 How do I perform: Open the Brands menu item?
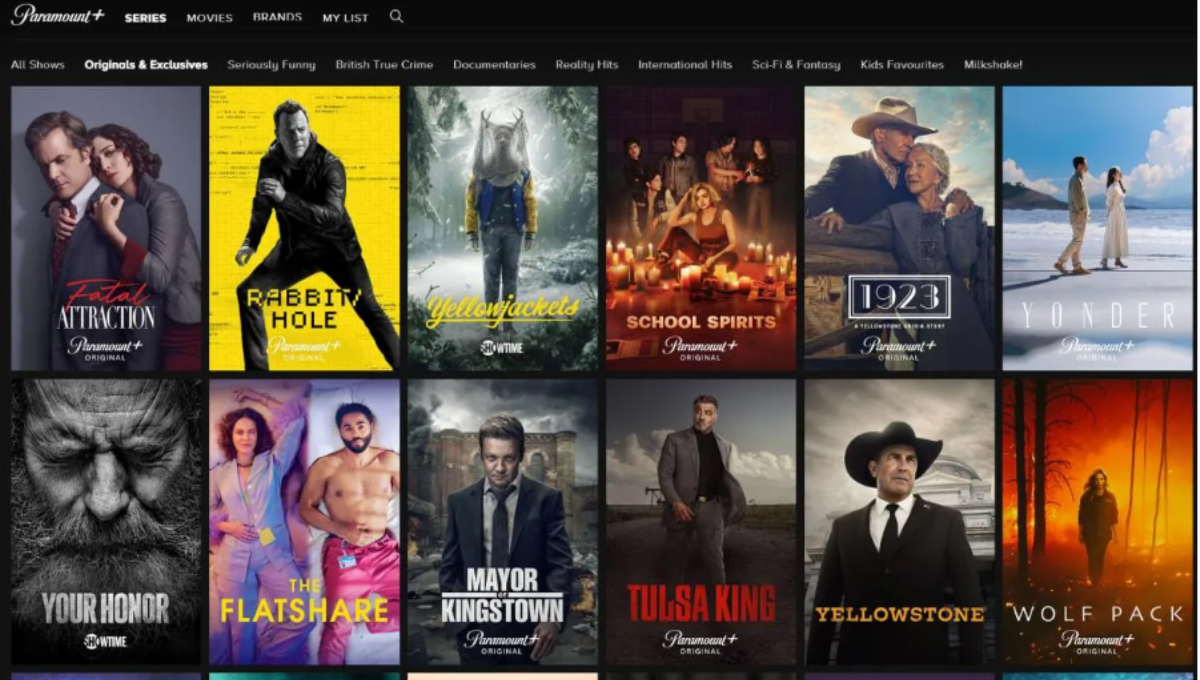277,17
